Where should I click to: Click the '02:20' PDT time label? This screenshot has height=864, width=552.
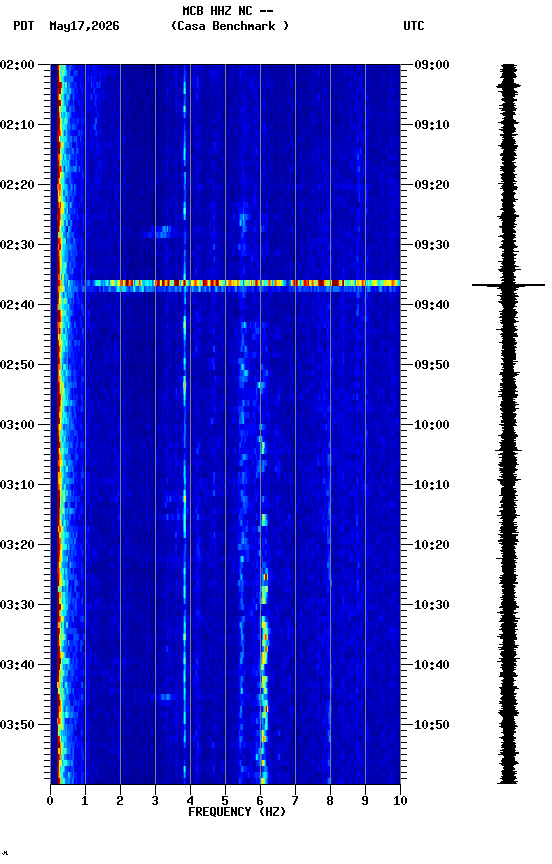tap(17, 185)
